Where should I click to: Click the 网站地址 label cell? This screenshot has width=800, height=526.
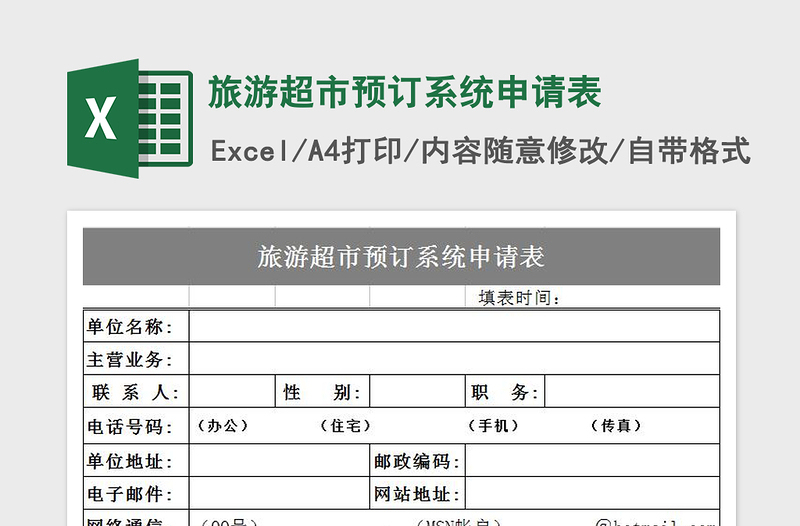click(417, 493)
